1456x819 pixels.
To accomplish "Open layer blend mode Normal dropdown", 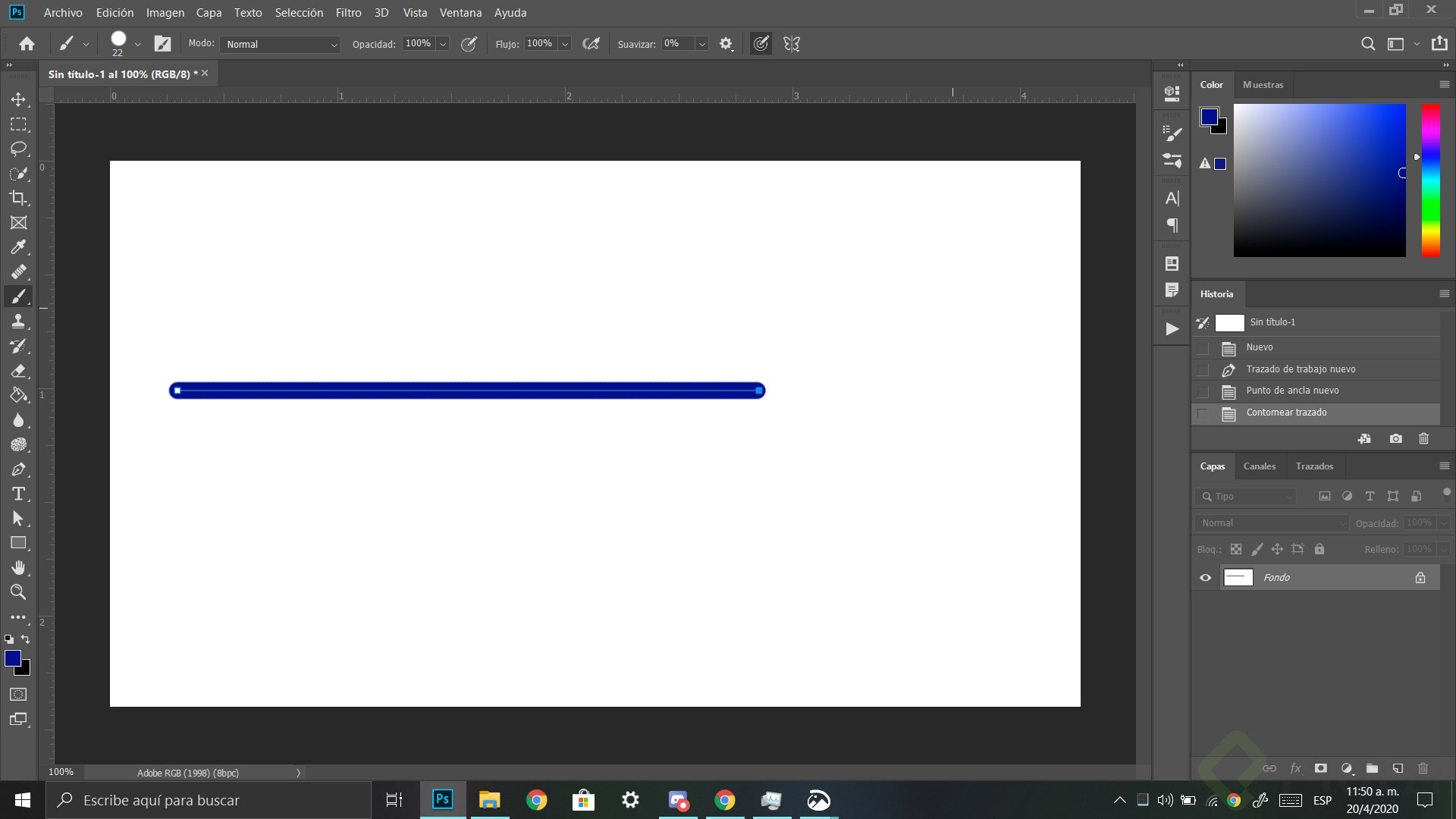I will point(1272,523).
